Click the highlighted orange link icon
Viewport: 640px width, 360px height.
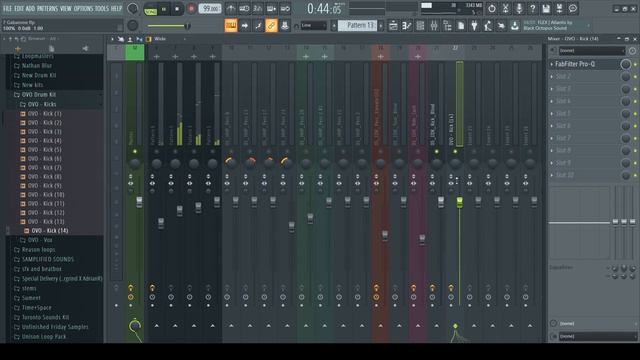pyautogui.click(x=271, y=26)
